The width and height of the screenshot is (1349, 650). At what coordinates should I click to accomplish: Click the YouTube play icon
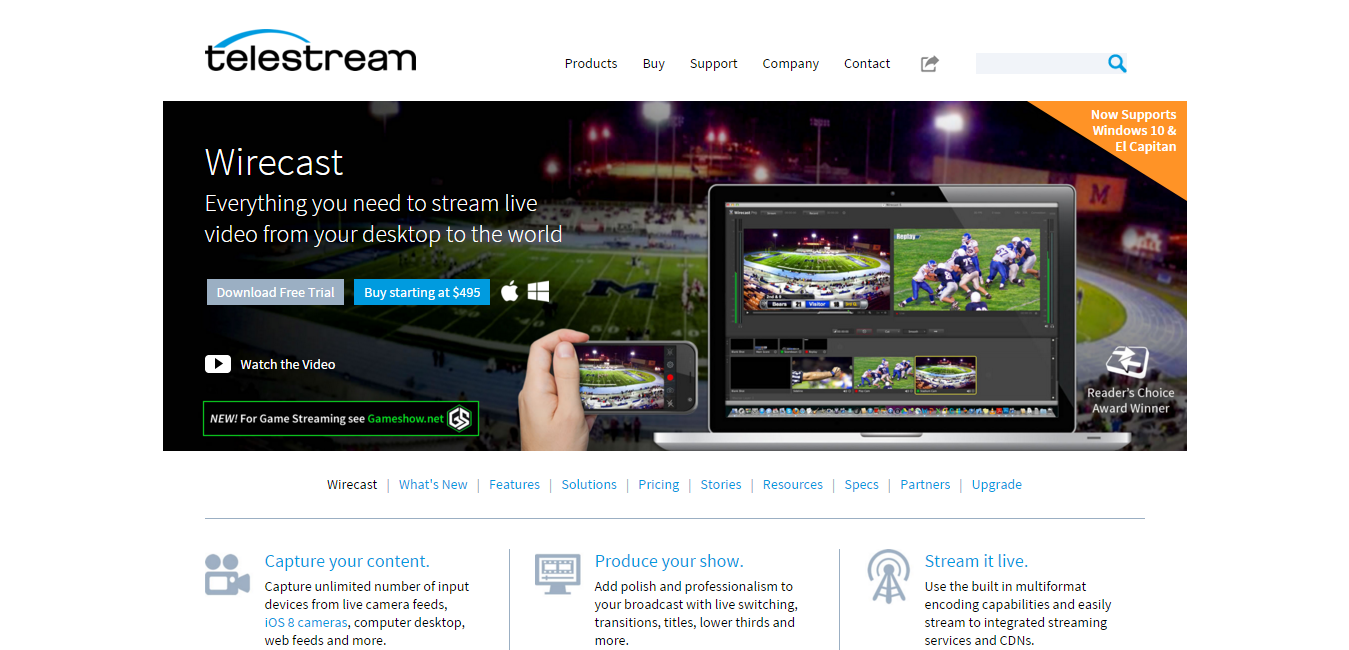point(218,364)
